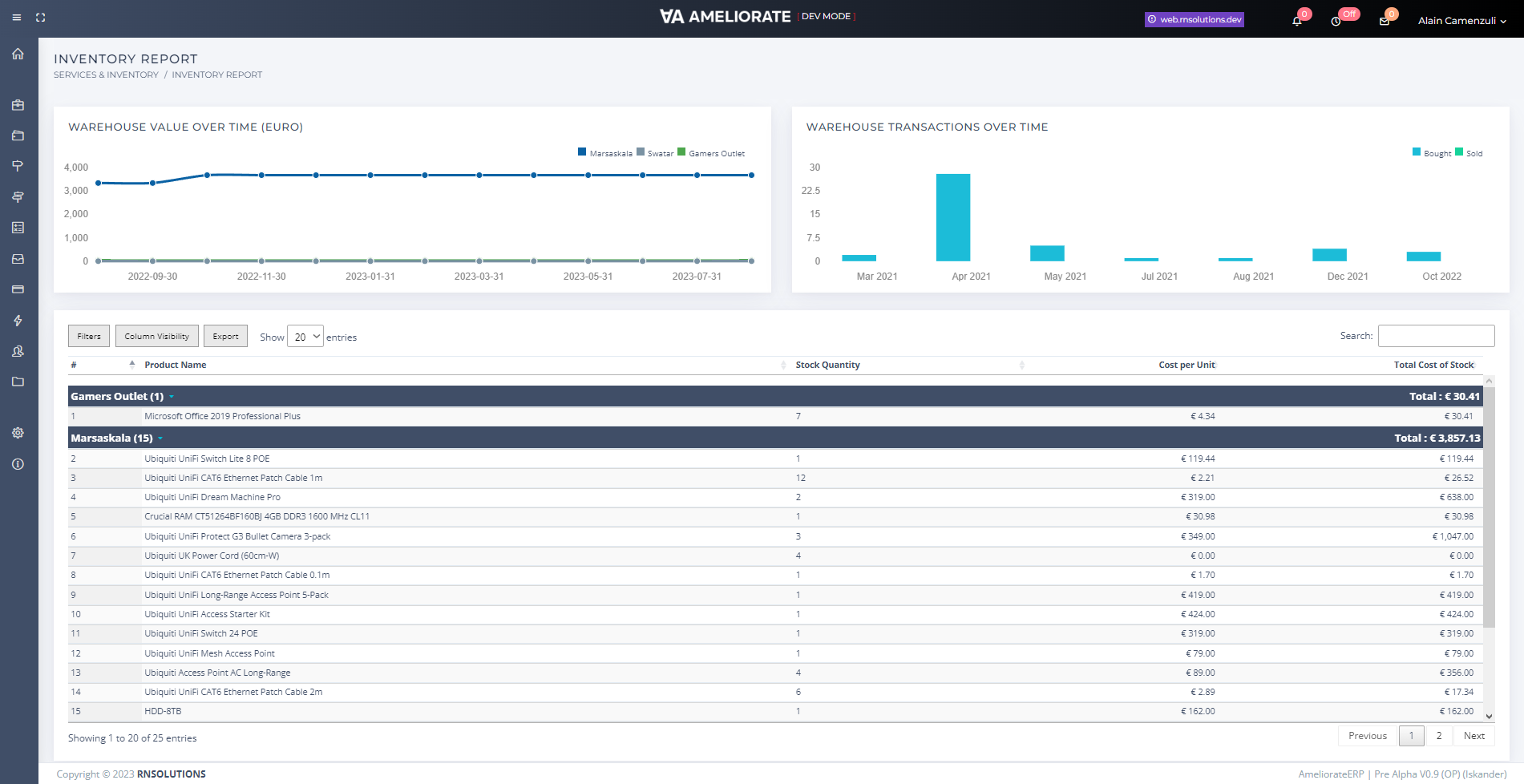1524x784 pixels.
Task: Open the notifications bell icon
Action: (x=1297, y=20)
